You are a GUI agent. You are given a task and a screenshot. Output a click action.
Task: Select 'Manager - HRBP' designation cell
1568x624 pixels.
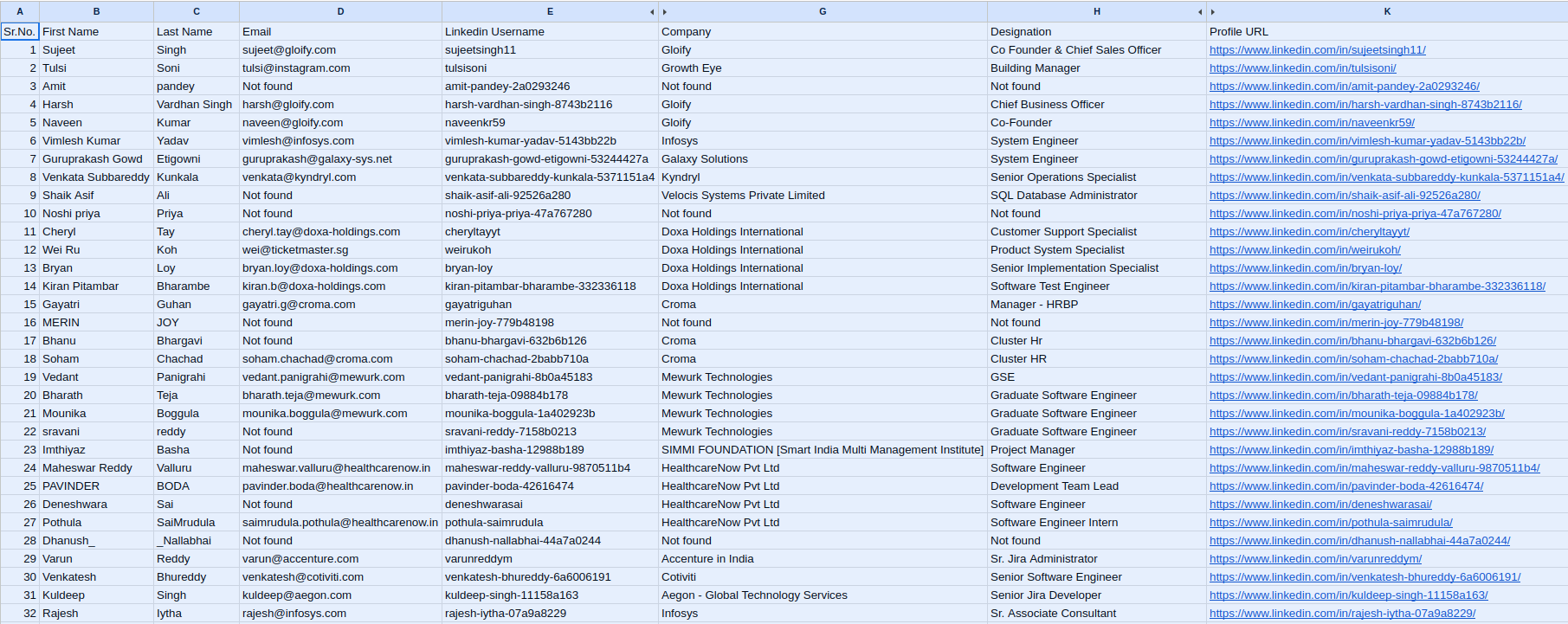[1097, 305]
